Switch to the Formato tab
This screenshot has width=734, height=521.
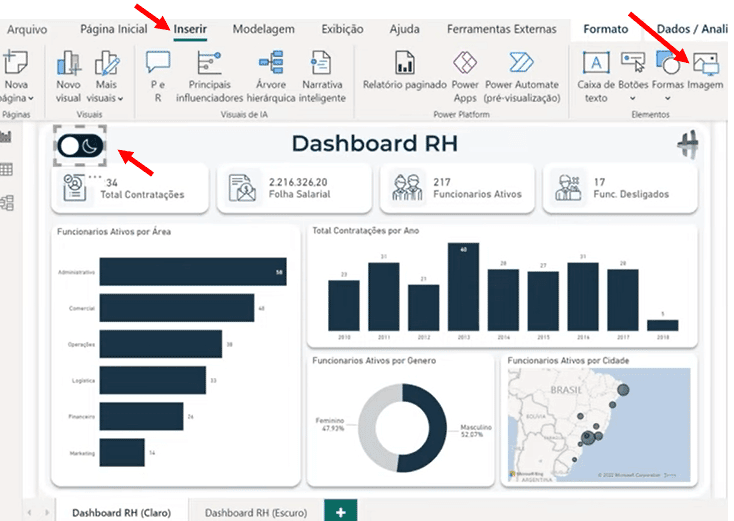pyautogui.click(x=606, y=29)
